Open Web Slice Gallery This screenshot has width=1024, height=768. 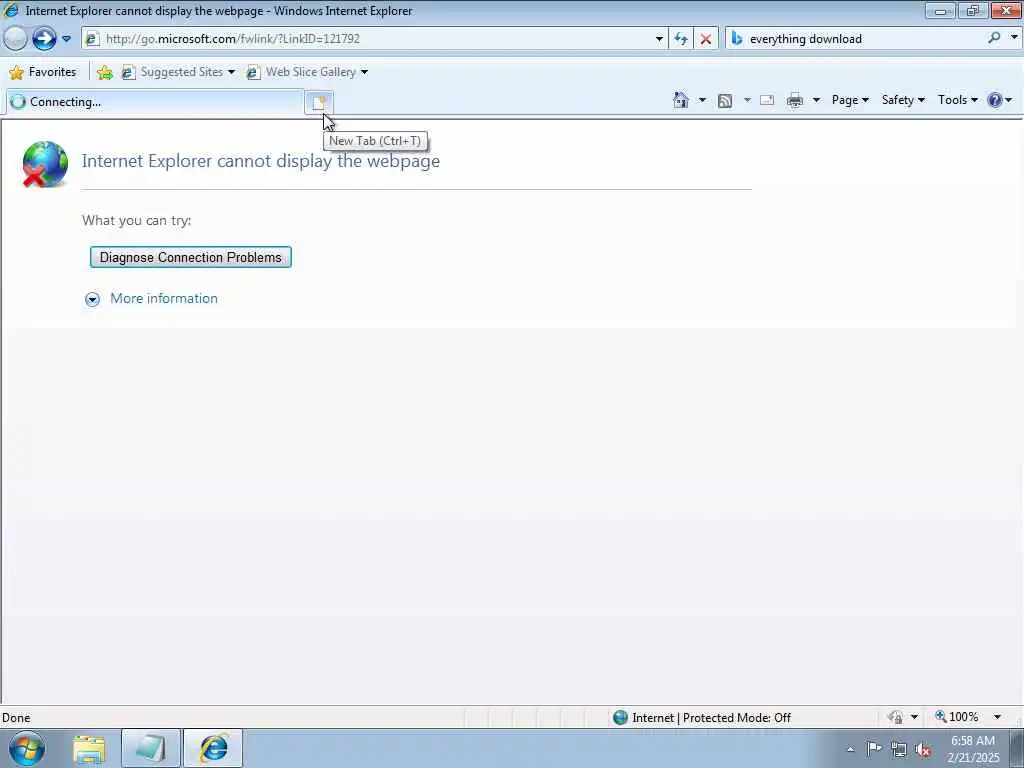[307, 72]
